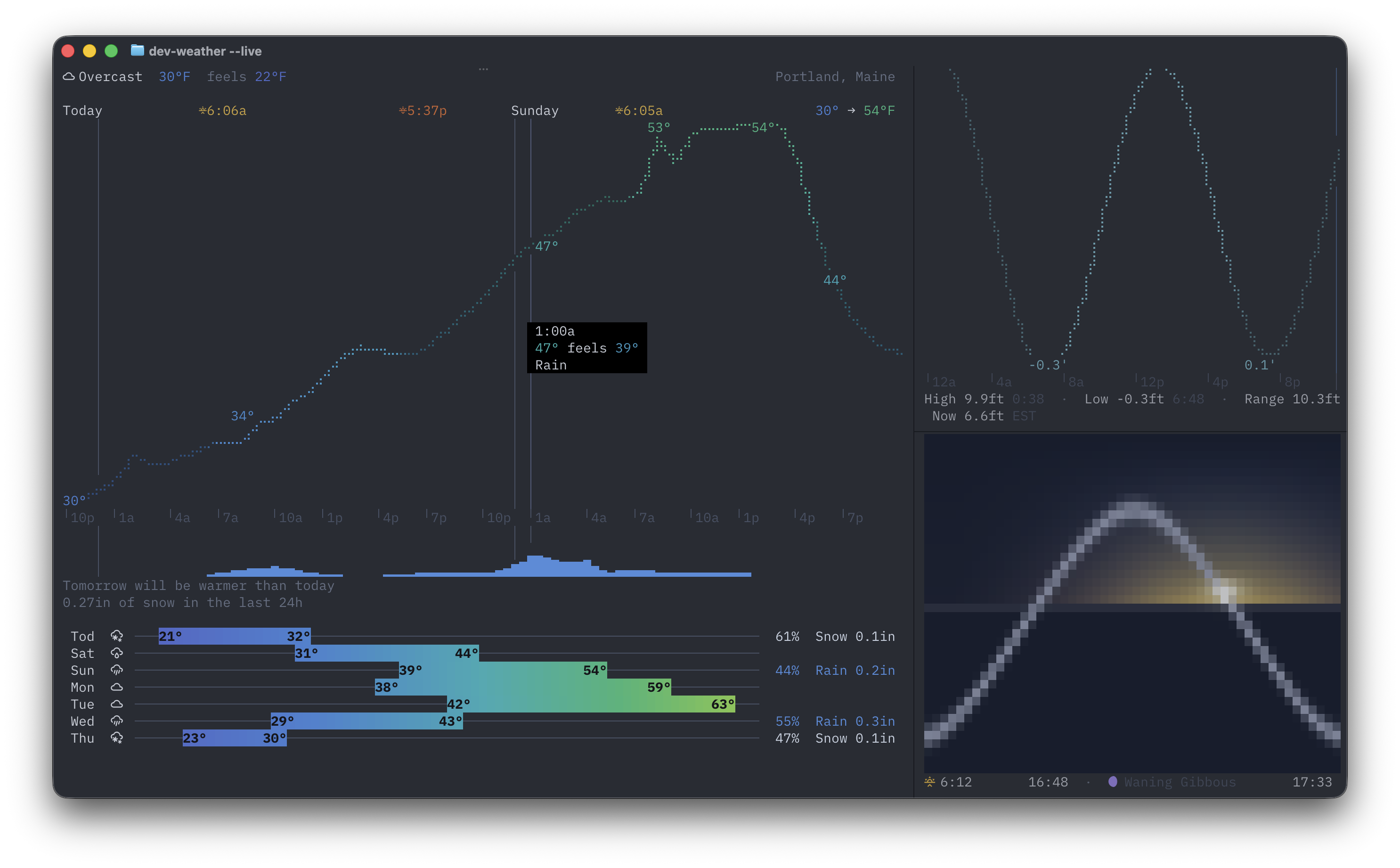Screen dimensions: 1400x868
Task: Click the 1:00a hover tooltip box
Action: click(587, 348)
